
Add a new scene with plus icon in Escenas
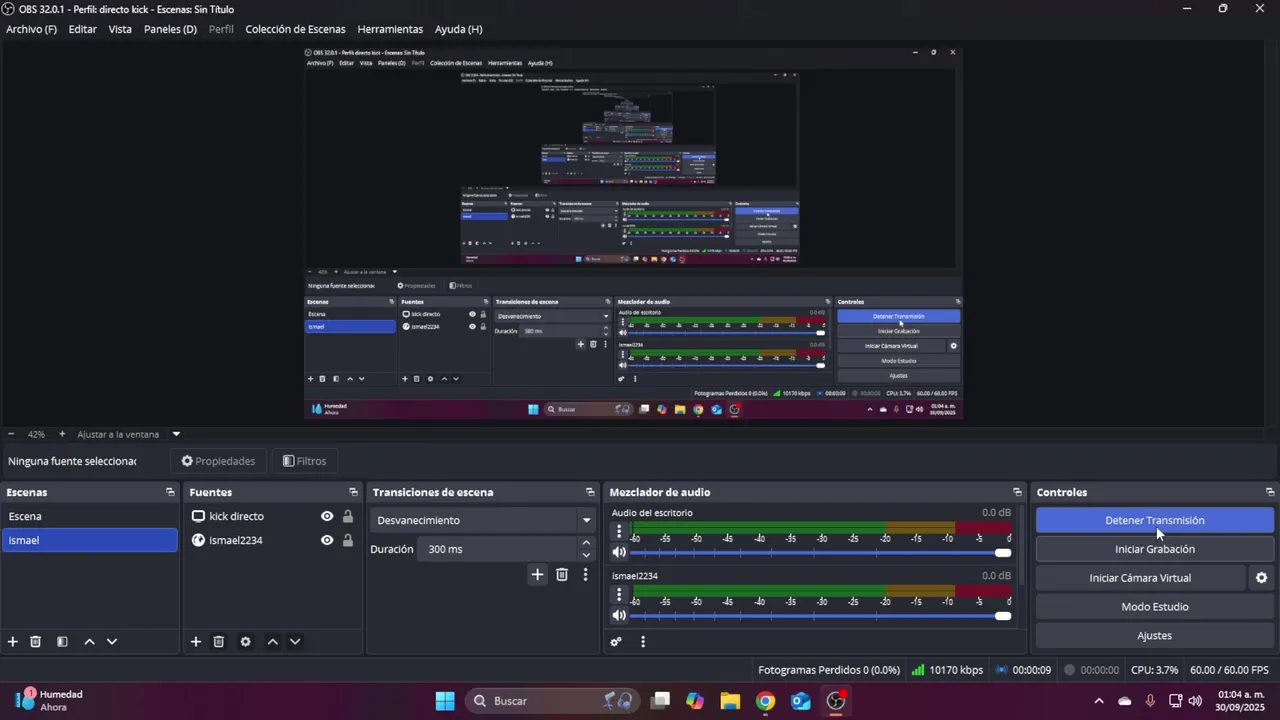point(13,642)
